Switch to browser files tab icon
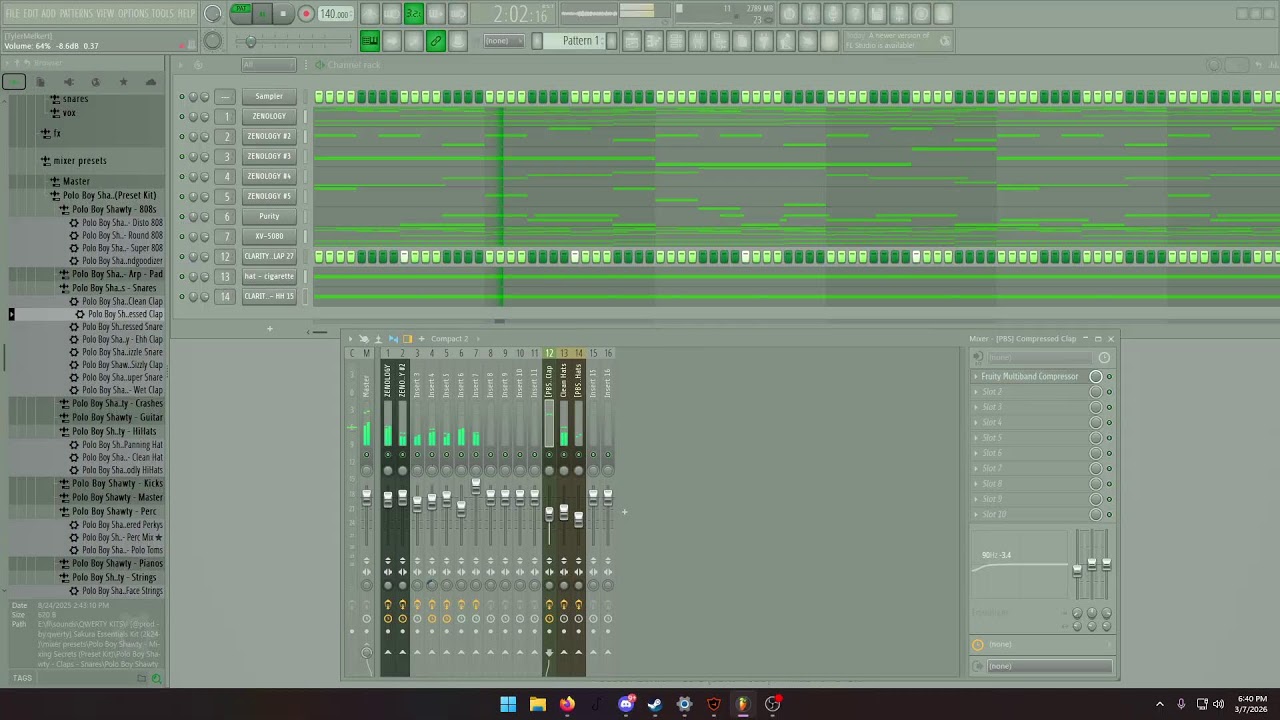The width and height of the screenshot is (1280, 720). [x=41, y=82]
